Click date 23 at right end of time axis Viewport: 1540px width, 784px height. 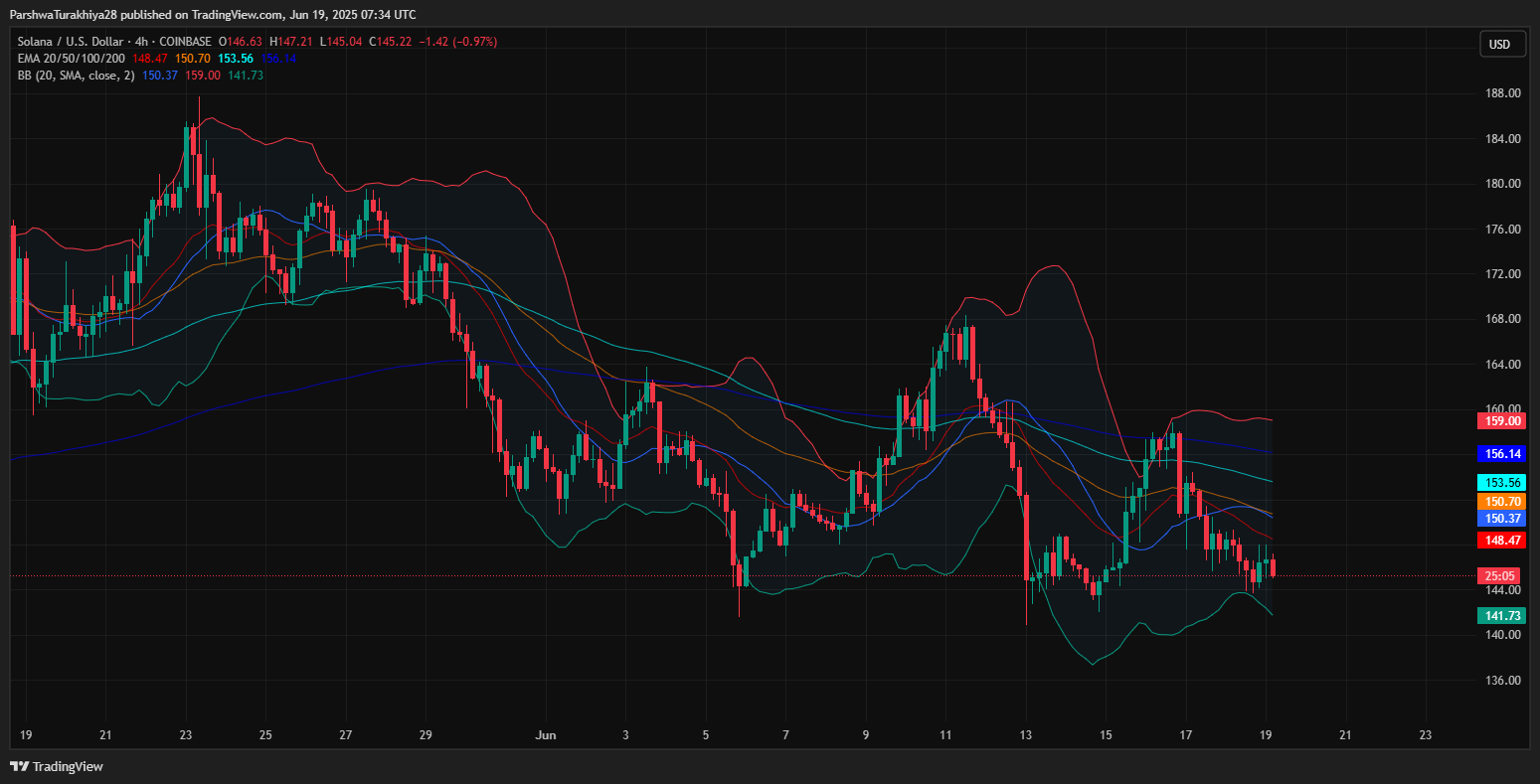point(1426,735)
